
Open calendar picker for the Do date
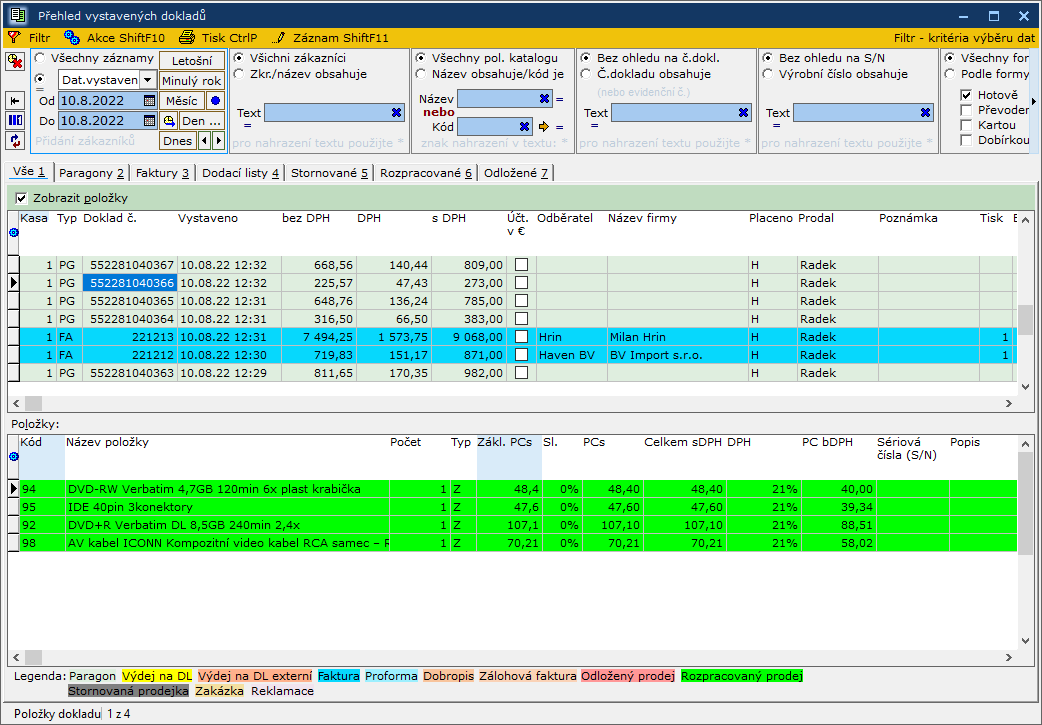(149, 121)
